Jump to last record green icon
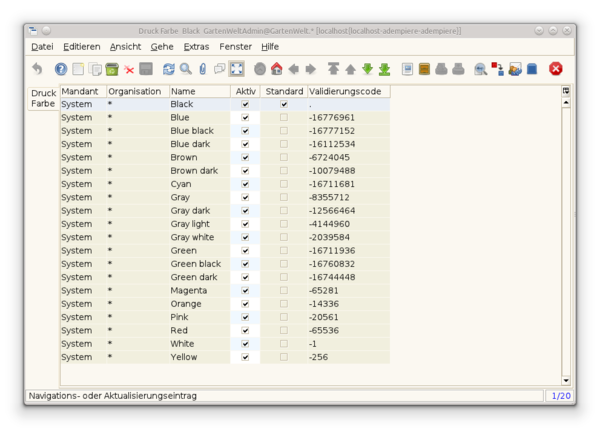 (x=384, y=69)
